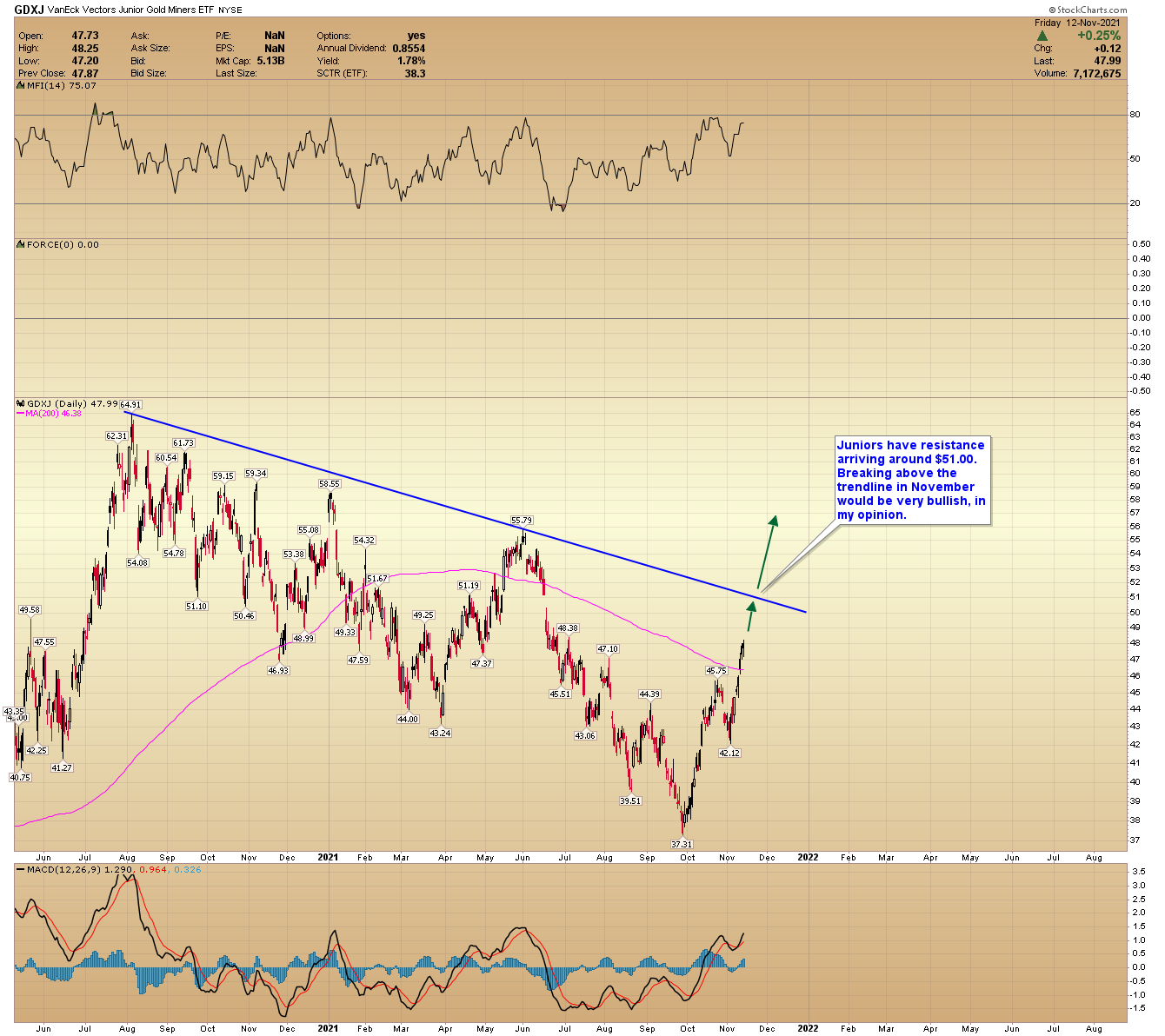The height and width of the screenshot is (1036, 1165).
Task: Click the Annual Dividend value 0.8554
Action: [x=409, y=48]
